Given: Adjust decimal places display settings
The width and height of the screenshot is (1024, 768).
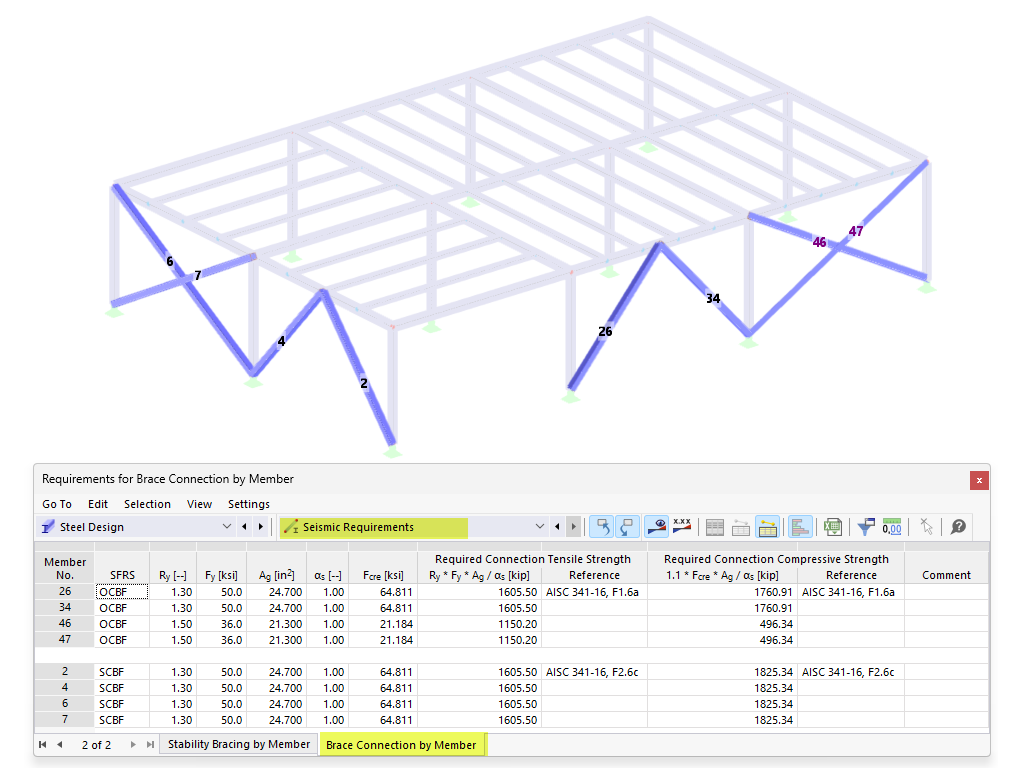Looking at the screenshot, I should [x=892, y=527].
